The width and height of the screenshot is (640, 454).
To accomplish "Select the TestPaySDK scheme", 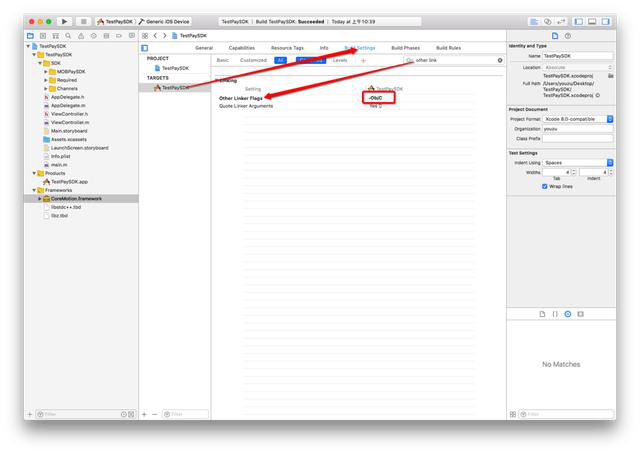I will pos(116,22).
